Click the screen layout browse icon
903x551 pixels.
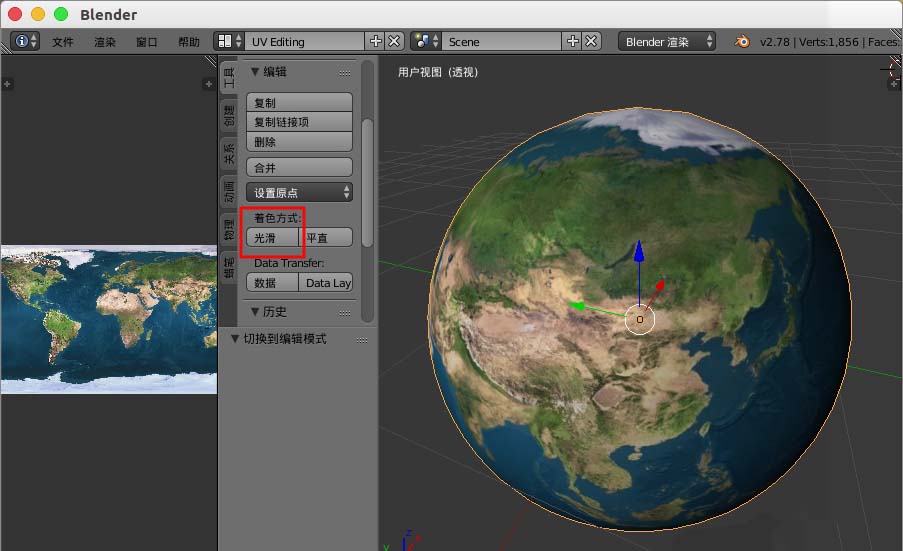point(229,41)
